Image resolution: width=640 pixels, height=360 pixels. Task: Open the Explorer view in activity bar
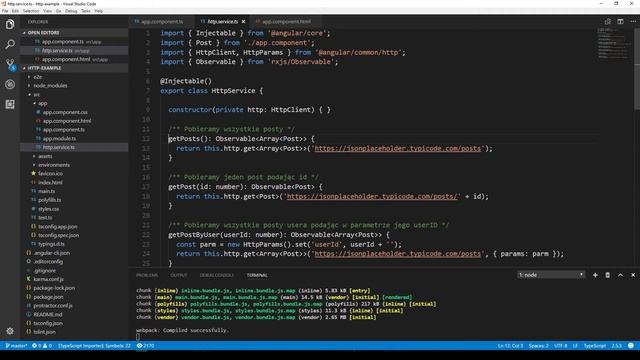10,24
